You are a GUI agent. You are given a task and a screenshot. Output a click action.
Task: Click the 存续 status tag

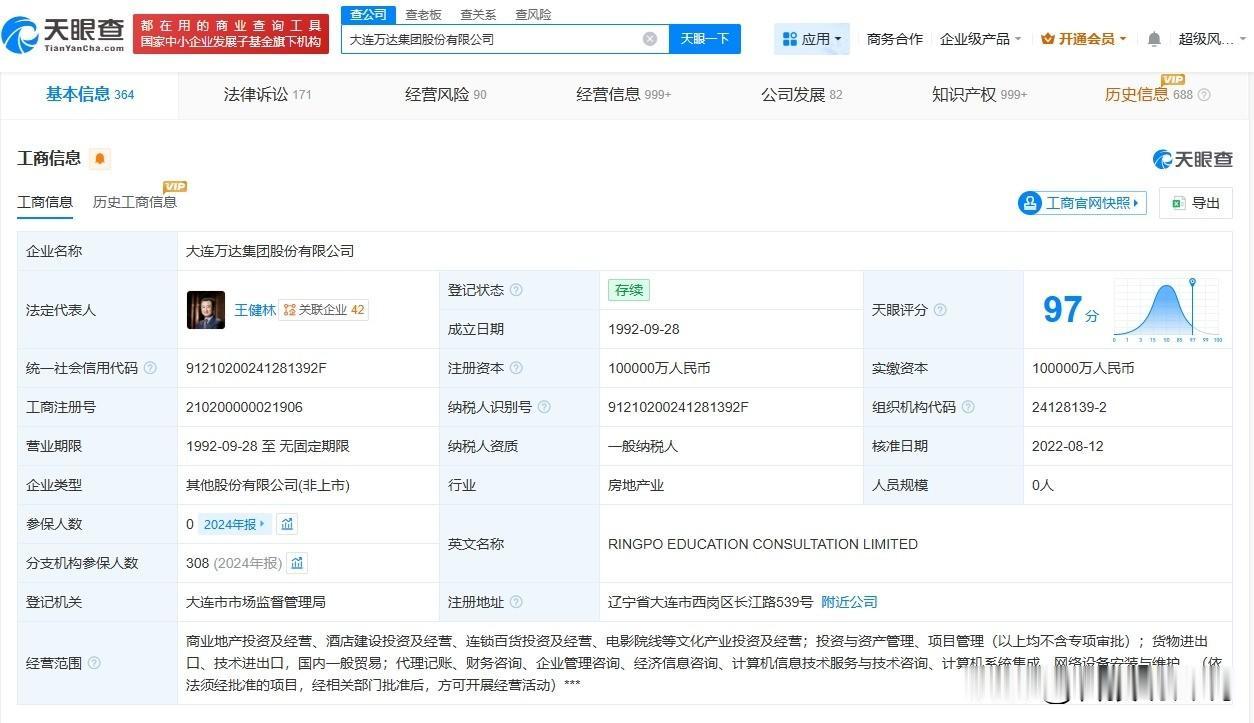point(629,290)
